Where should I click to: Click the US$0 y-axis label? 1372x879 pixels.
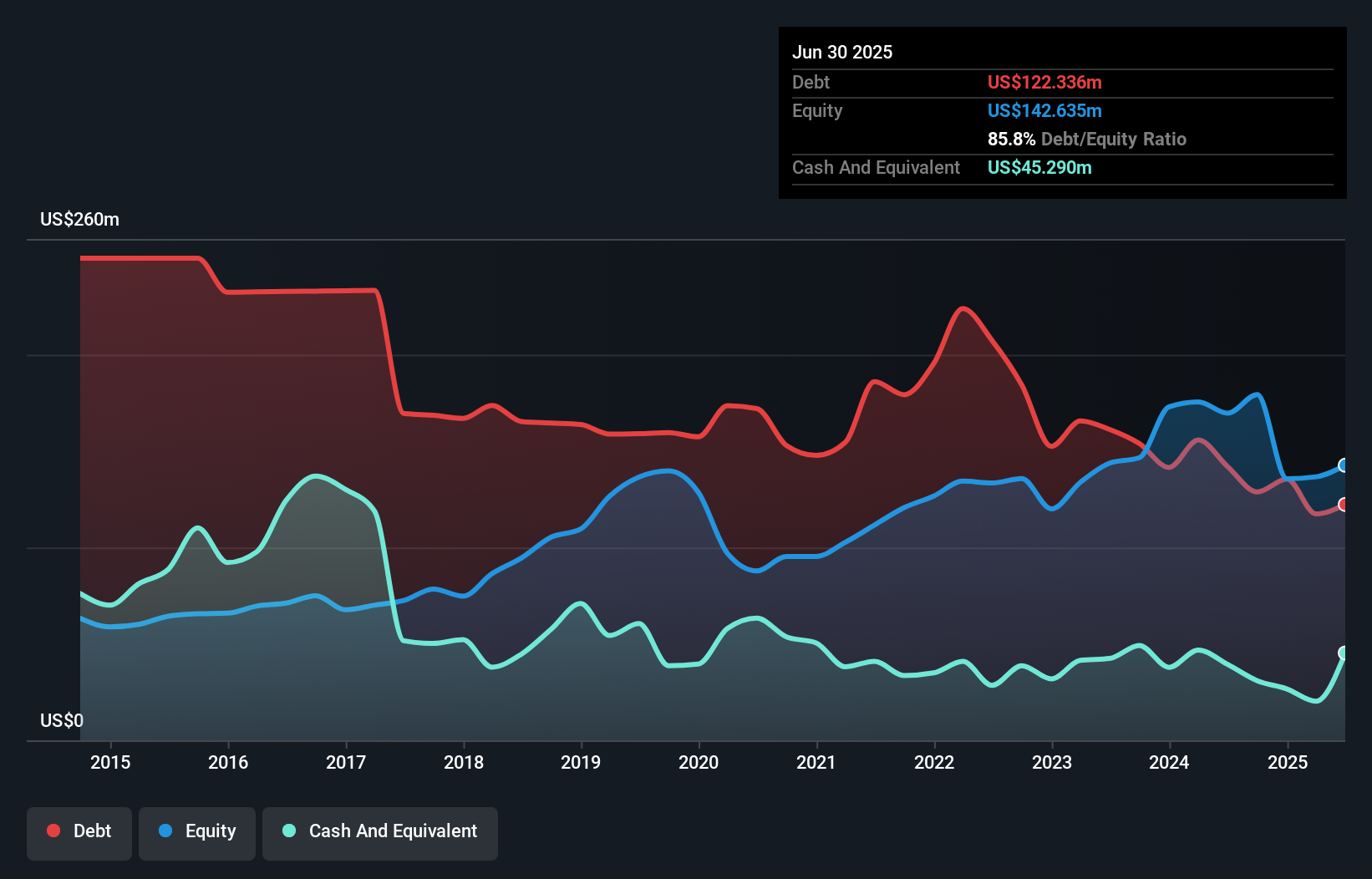62,720
